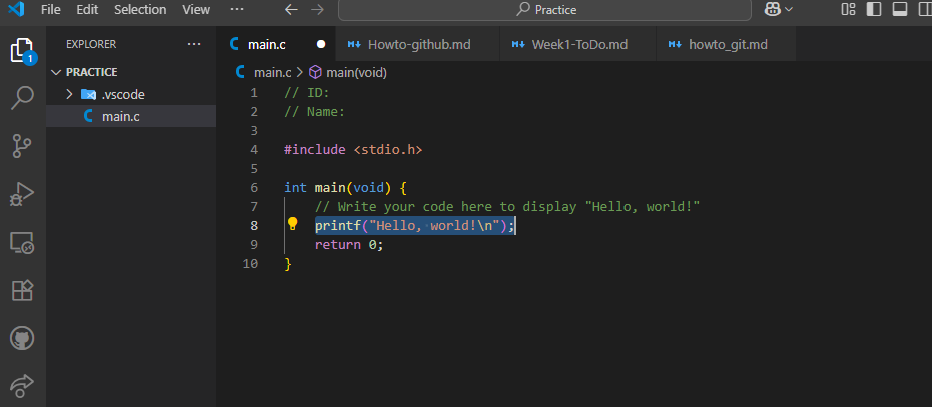This screenshot has height=407, width=932.
Task: Click the Explorer files icon
Action: [22, 50]
